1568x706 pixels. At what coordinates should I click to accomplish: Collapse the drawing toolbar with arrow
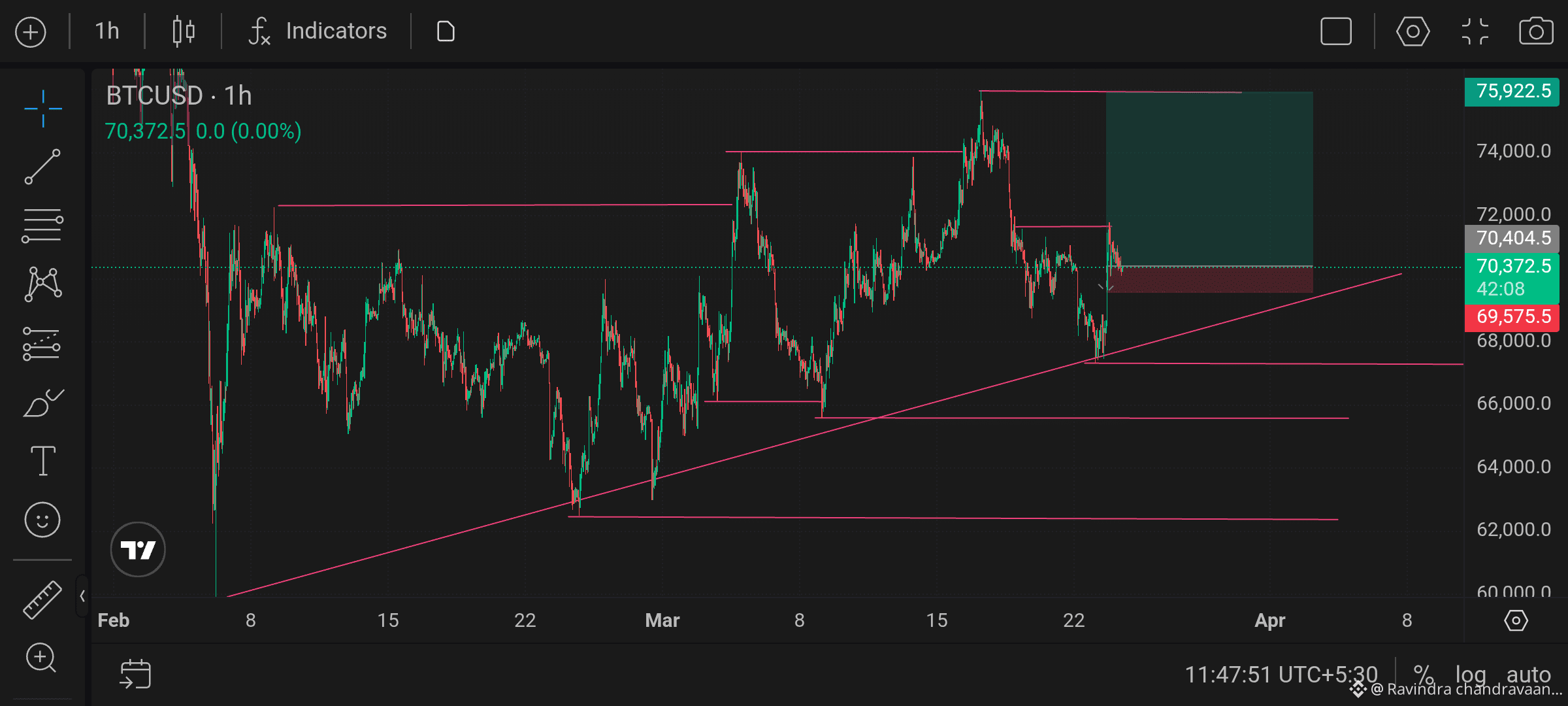(x=82, y=596)
